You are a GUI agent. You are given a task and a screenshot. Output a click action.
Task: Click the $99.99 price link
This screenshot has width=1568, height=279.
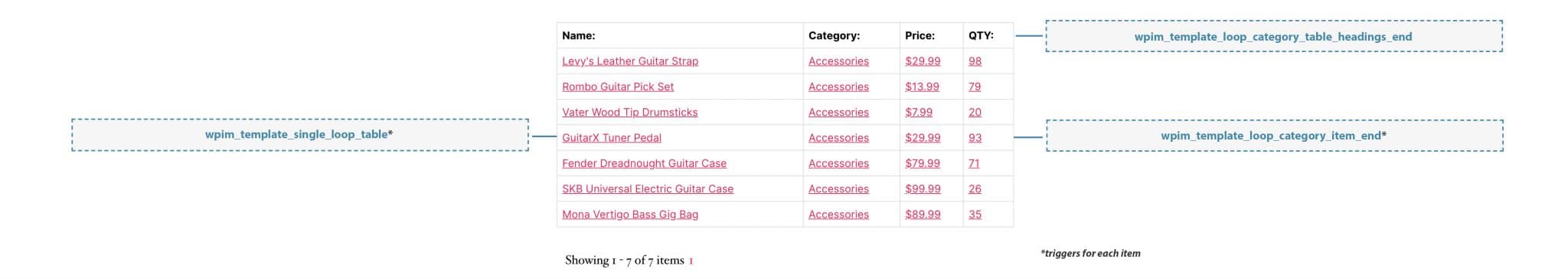coord(923,189)
